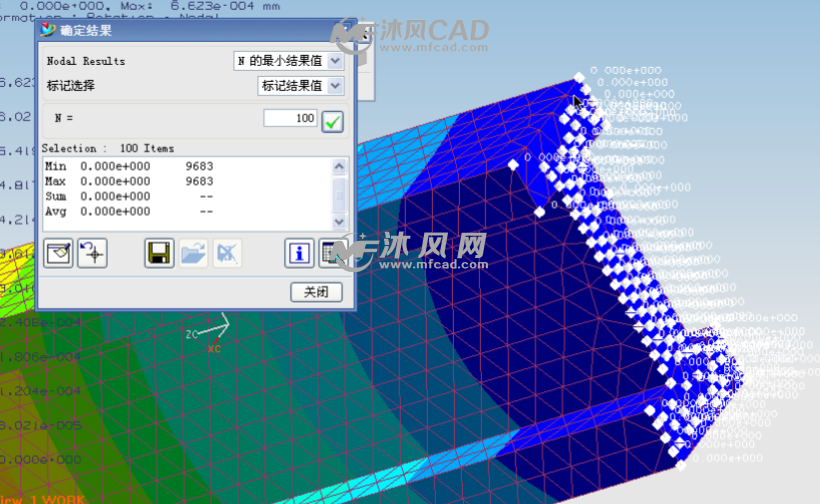Click the reset-pick crosshair icon
Viewport: 820px width, 504px height.
click(x=93, y=254)
